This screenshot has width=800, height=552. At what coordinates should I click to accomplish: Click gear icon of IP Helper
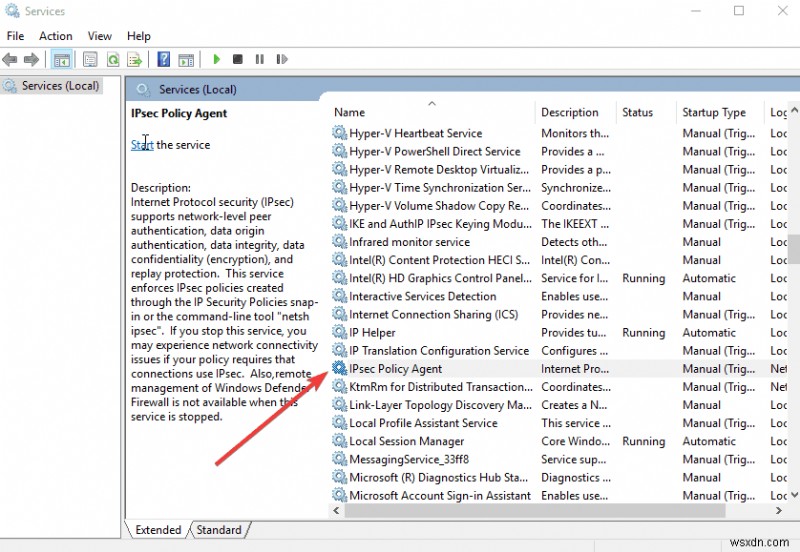click(x=339, y=332)
